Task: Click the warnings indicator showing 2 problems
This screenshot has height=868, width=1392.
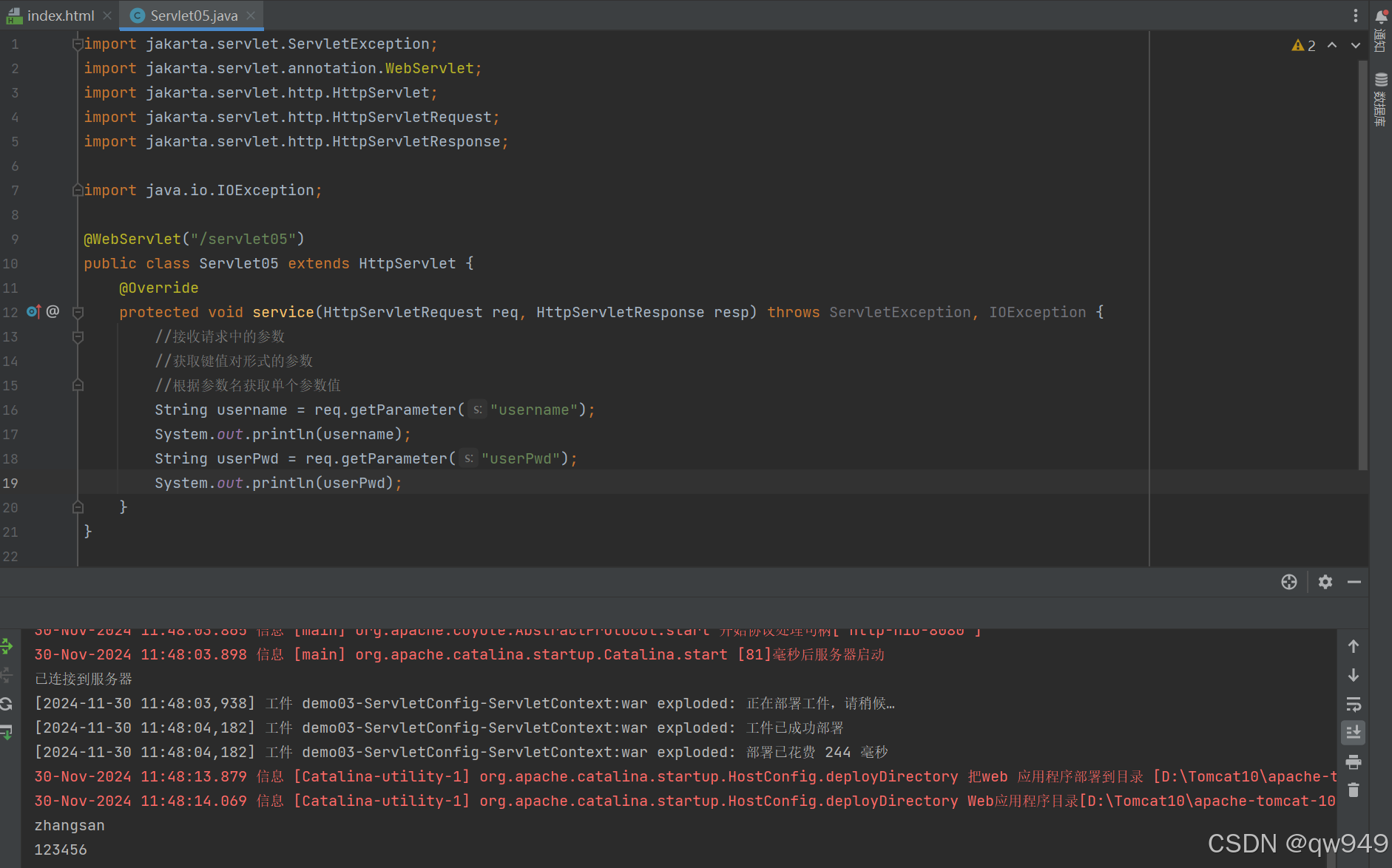Action: [x=1303, y=45]
